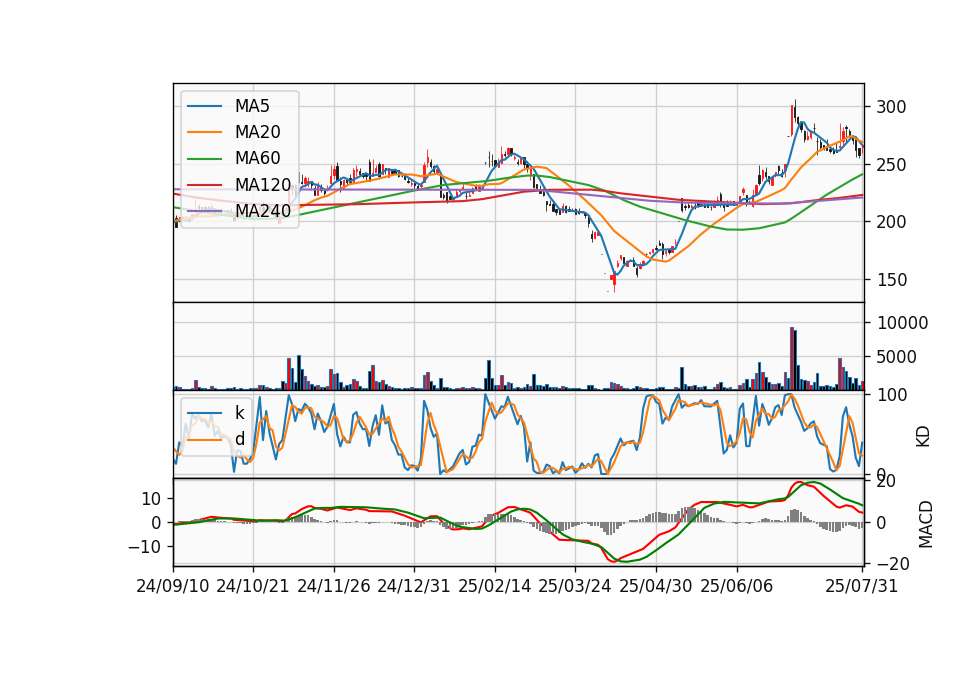The height and width of the screenshot is (690, 960).
Task: Click the 25/02/14 date label
Action: point(495,586)
